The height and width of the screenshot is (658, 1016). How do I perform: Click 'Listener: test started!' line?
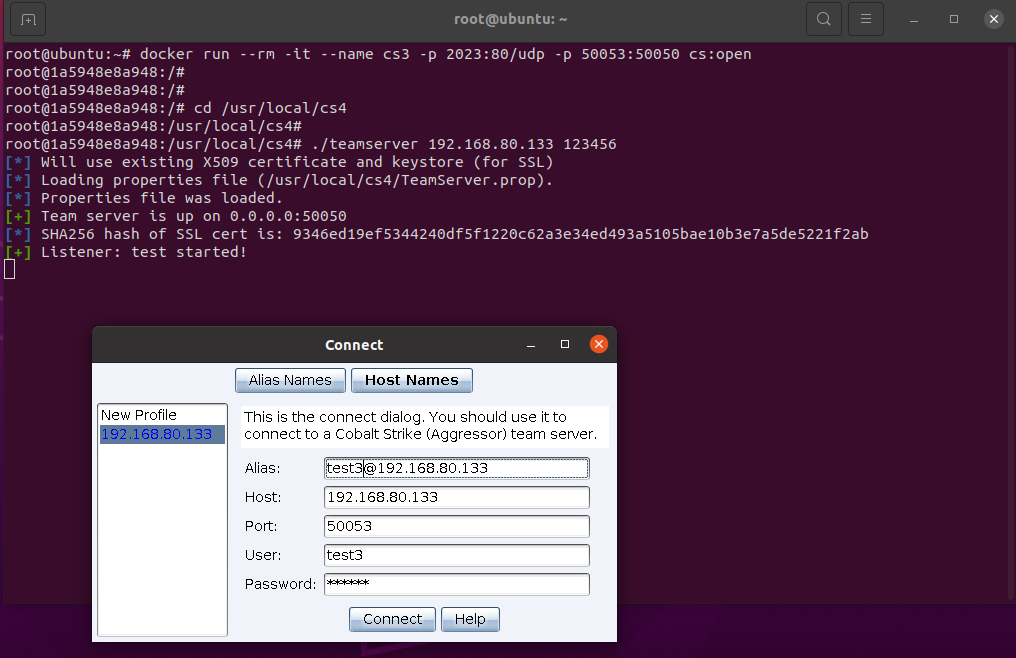126,253
